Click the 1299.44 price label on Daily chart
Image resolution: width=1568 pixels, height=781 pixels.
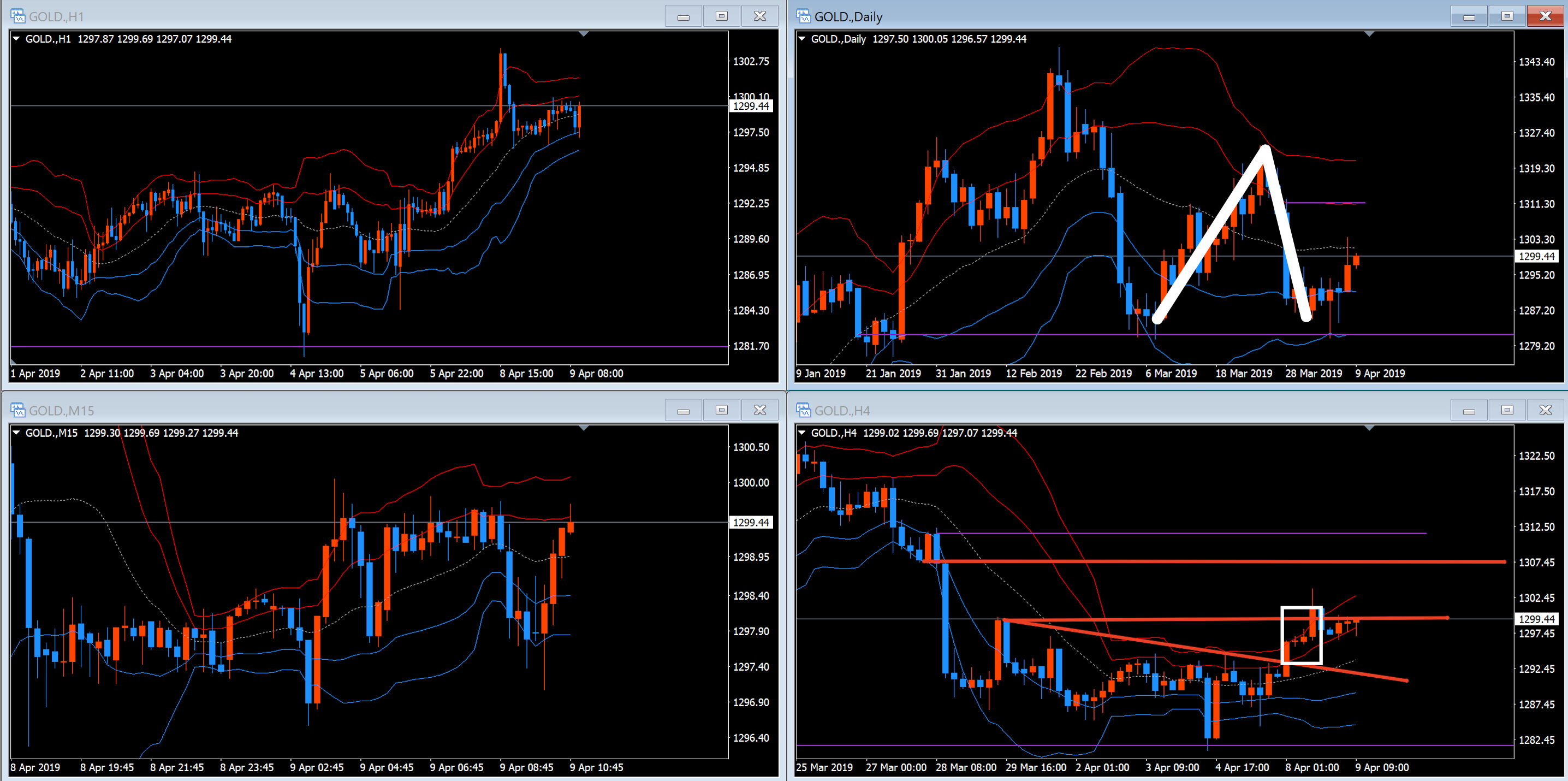(1536, 256)
